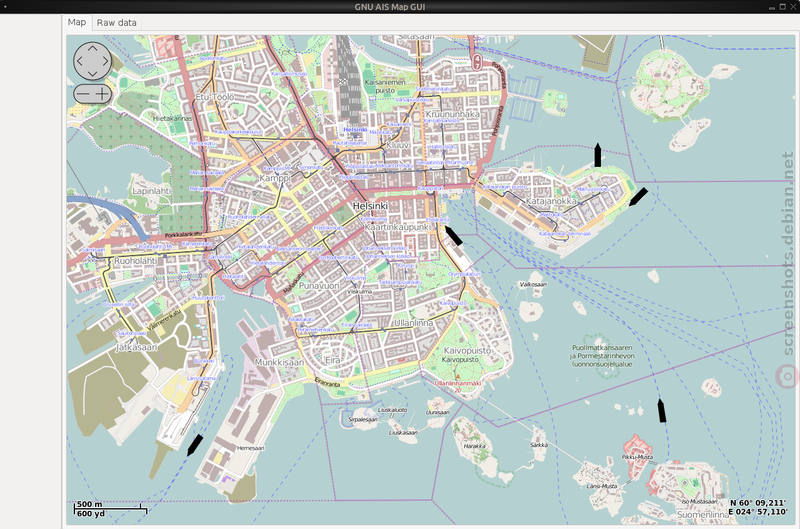This screenshot has width=800, height=529.
Task: Click the Uunisaari island label
Action: point(438,412)
